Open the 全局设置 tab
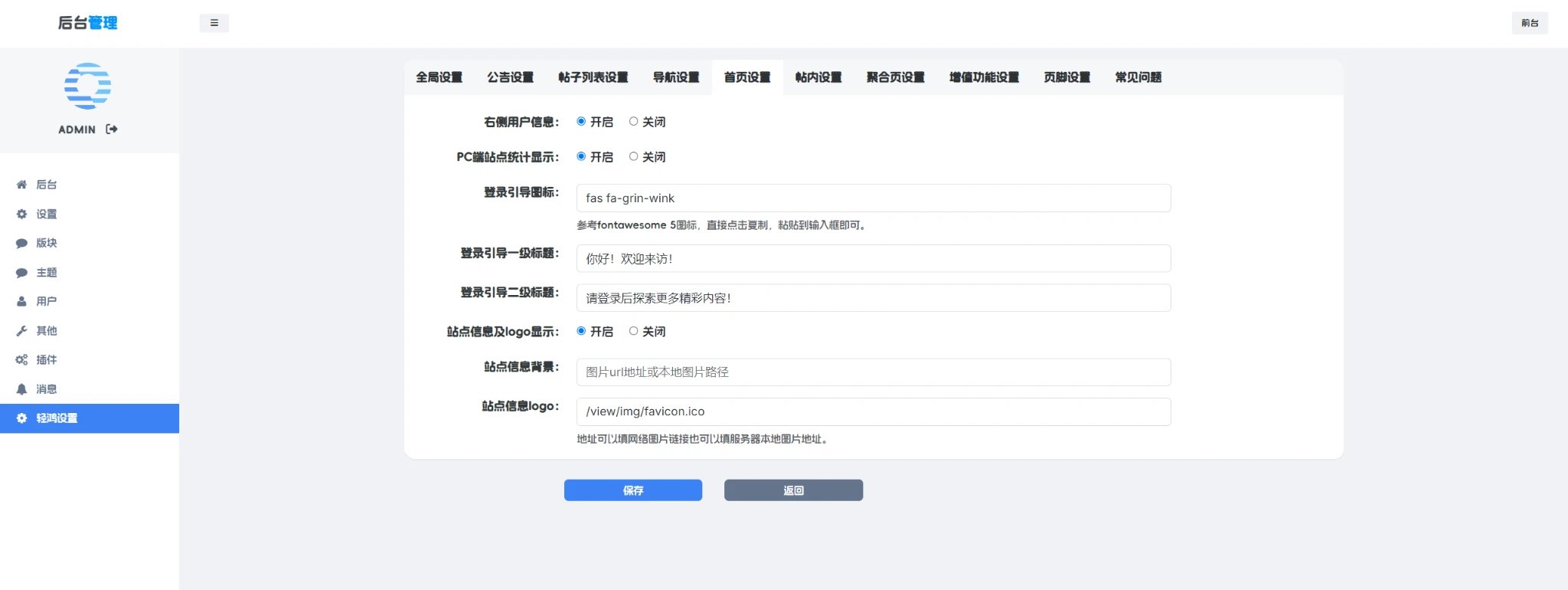The width and height of the screenshot is (1568, 590). [439, 77]
